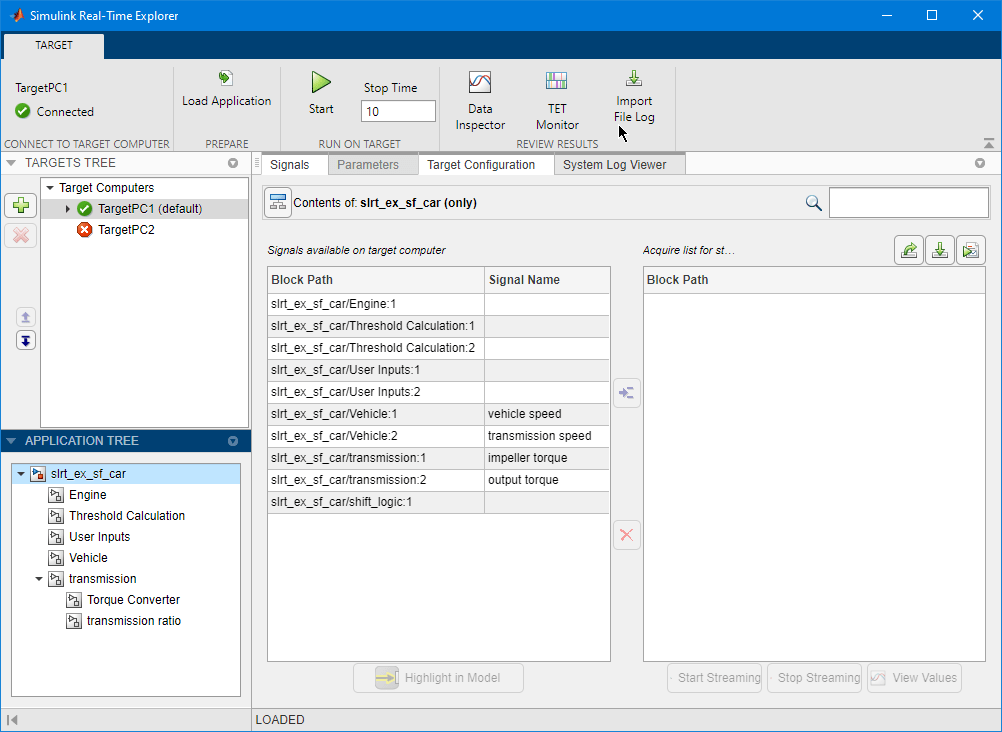Click the search magnifier icon
1002x732 pixels.
pyautogui.click(x=814, y=203)
